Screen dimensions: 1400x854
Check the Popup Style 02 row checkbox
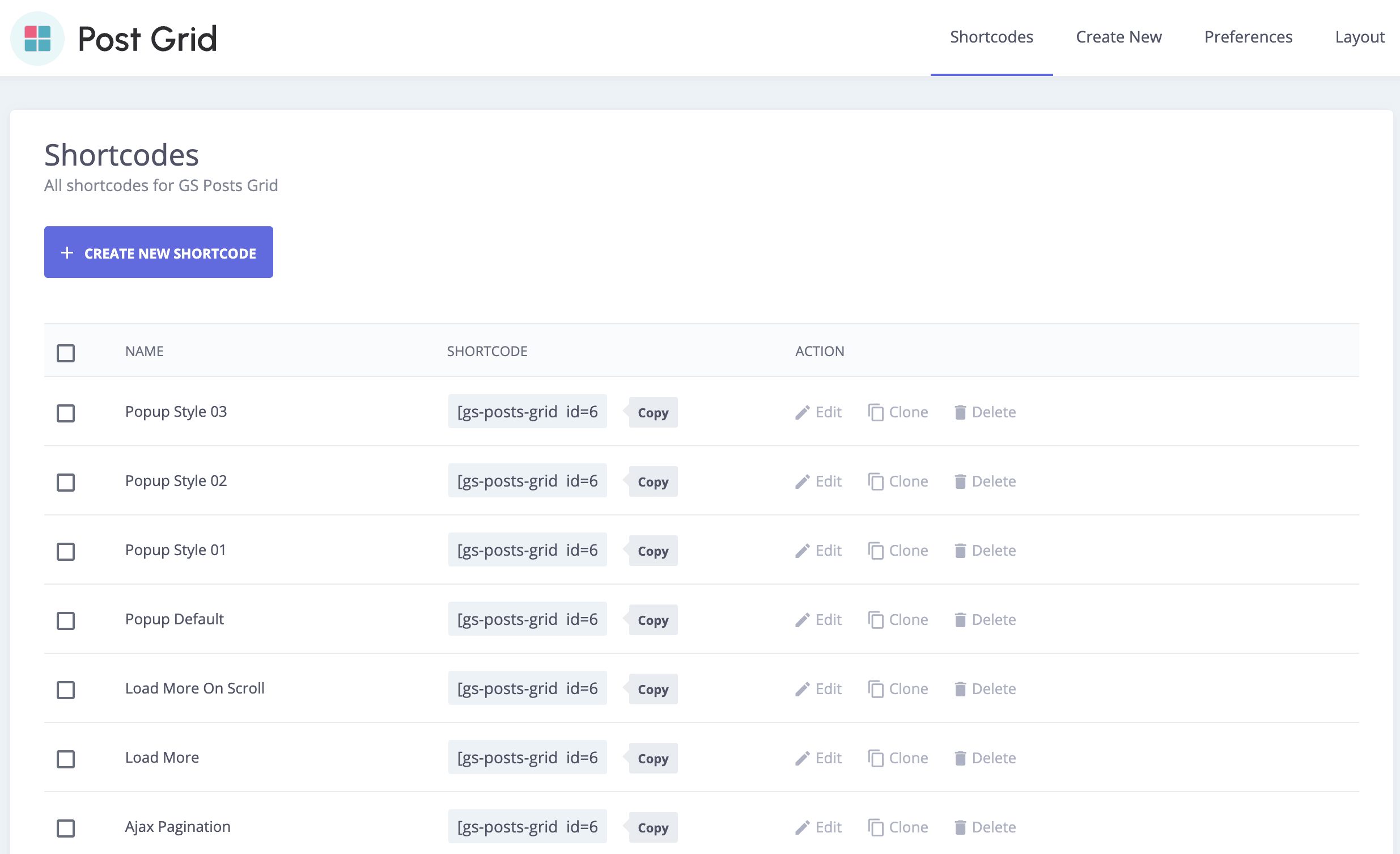click(x=66, y=483)
